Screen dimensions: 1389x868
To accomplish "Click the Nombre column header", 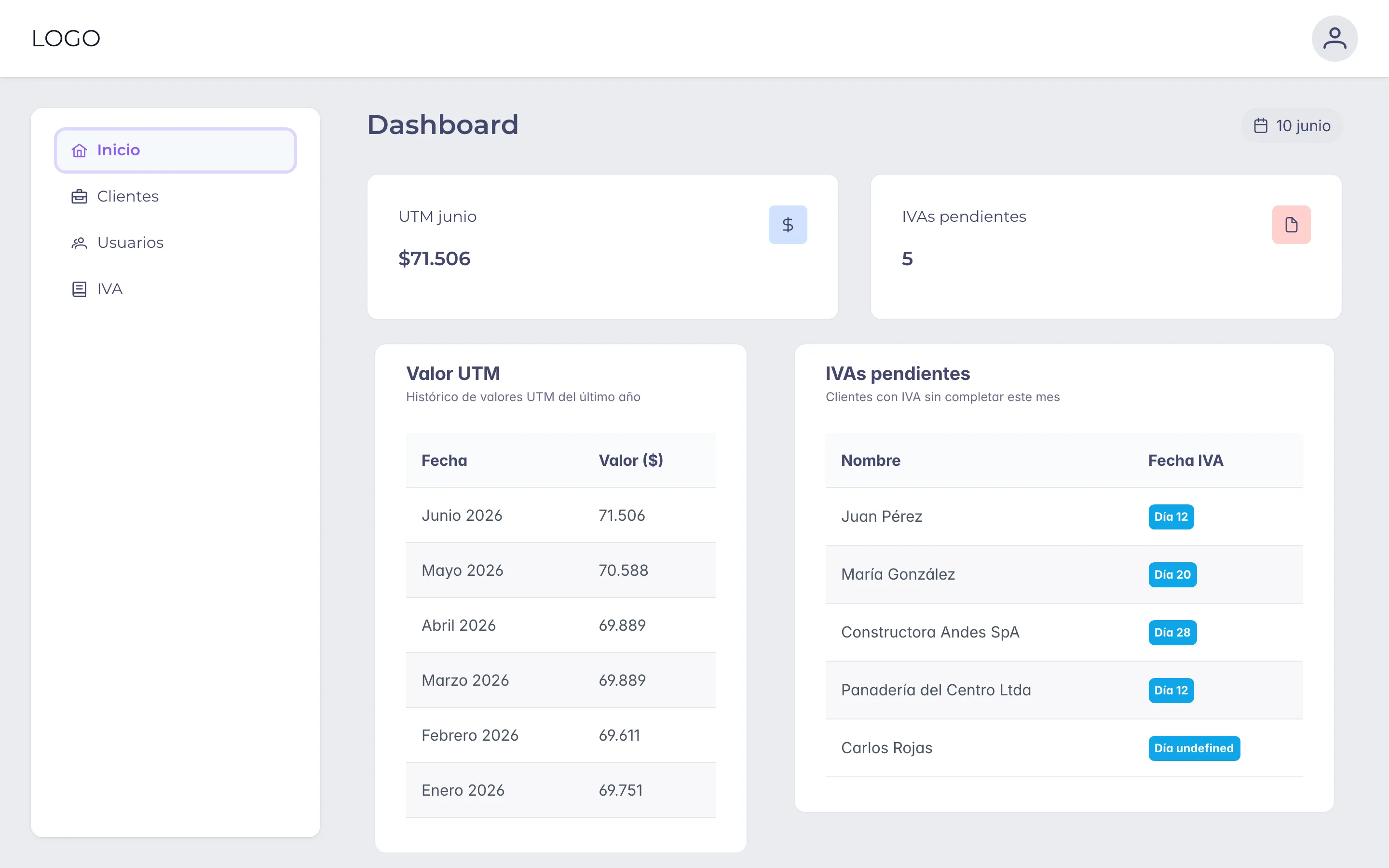I will pyautogui.click(x=871, y=461).
